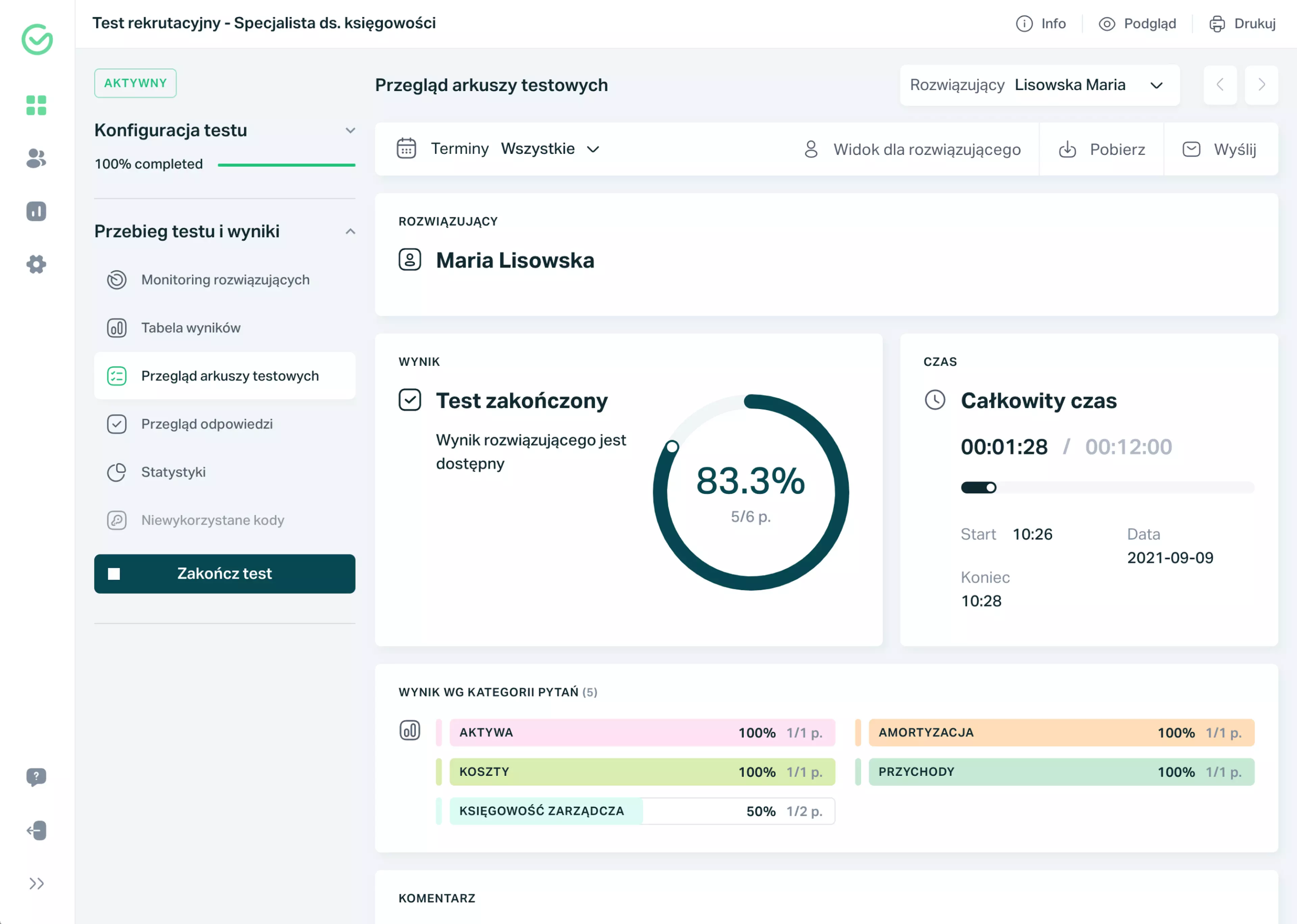
Task: Collapse Konfiguracja testu section chevron
Action: pyautogui.click(x=351, y=130)
